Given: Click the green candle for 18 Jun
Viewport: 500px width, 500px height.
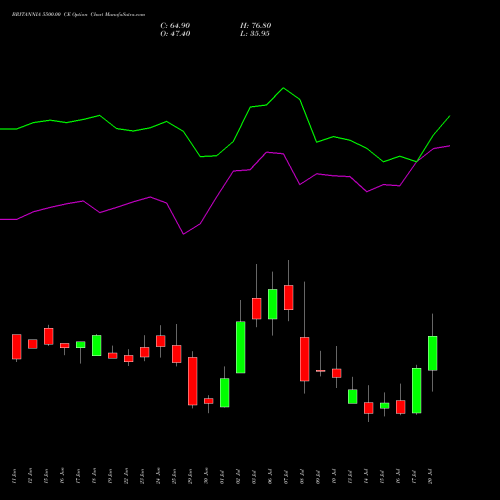Looking at the screenshot, I should click(x=97, y=346).
